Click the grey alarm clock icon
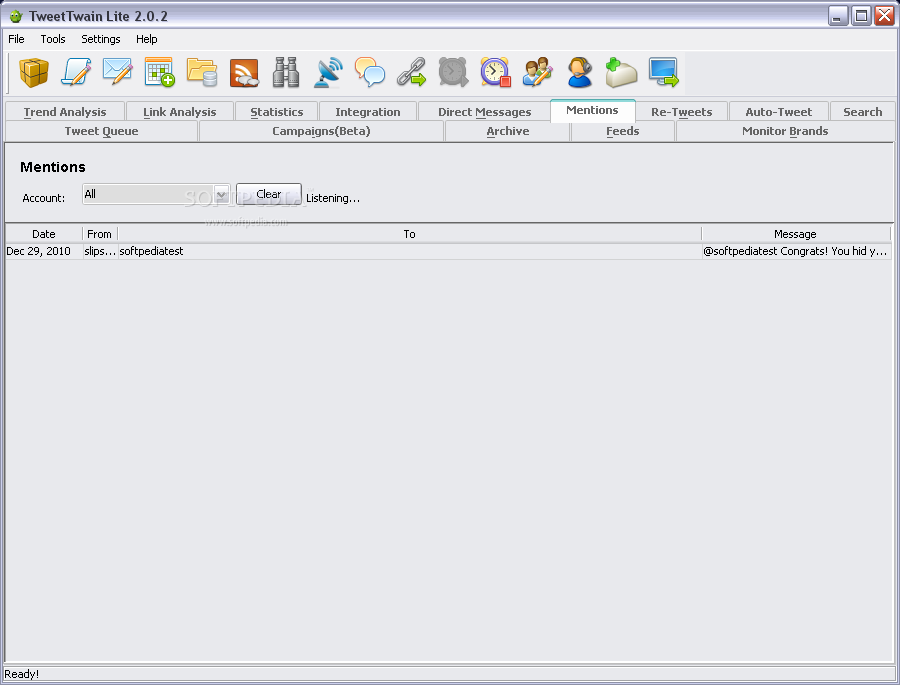Image resolution: width=900 pixels, height=685 pixels. pos(453,72)
